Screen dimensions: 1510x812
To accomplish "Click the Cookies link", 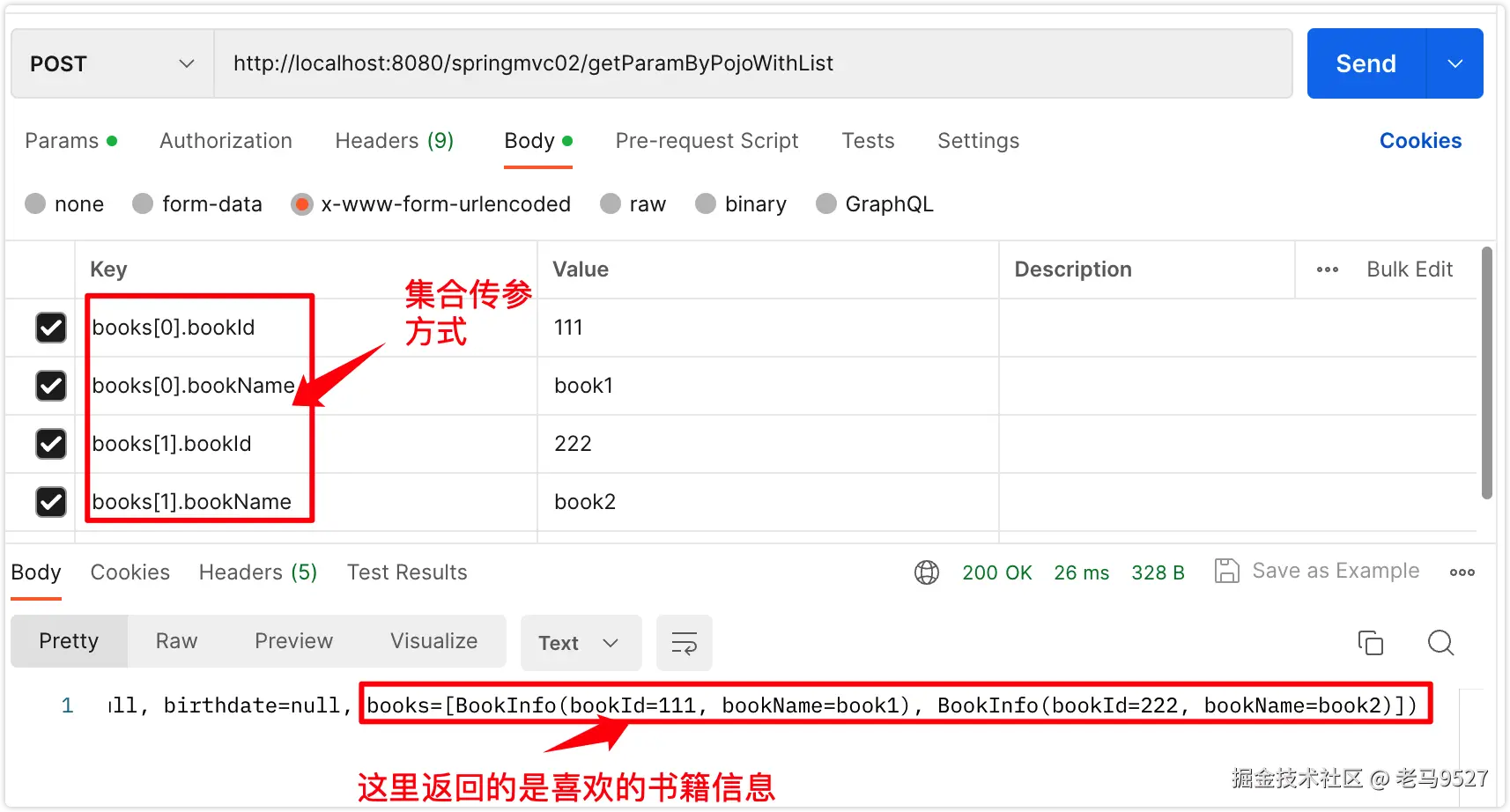I will (x=1420, y=141).
